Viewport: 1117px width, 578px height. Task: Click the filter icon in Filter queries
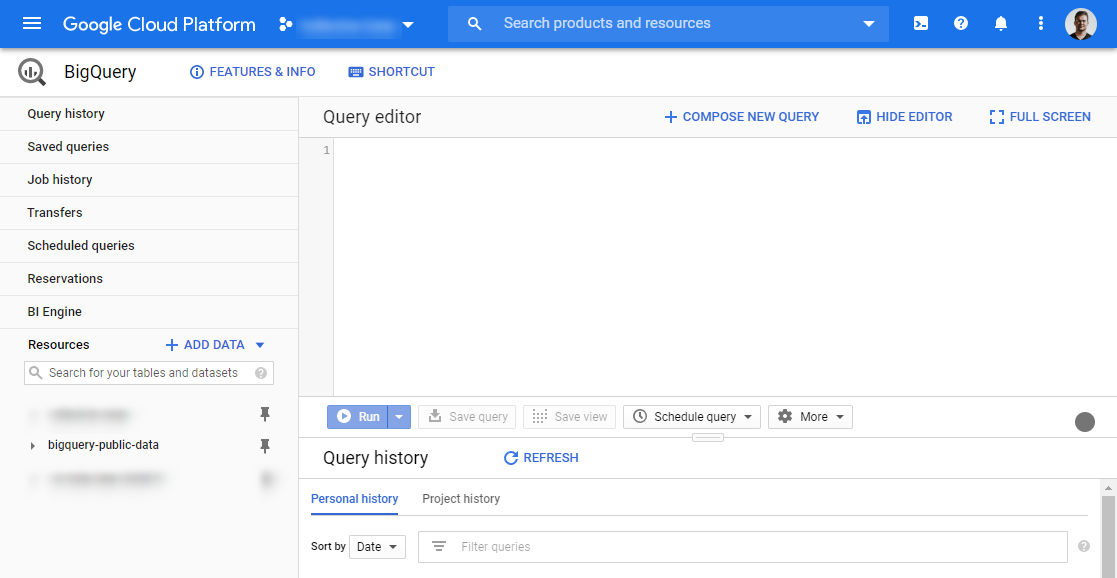pyautogui.click(x=439, y=547)
